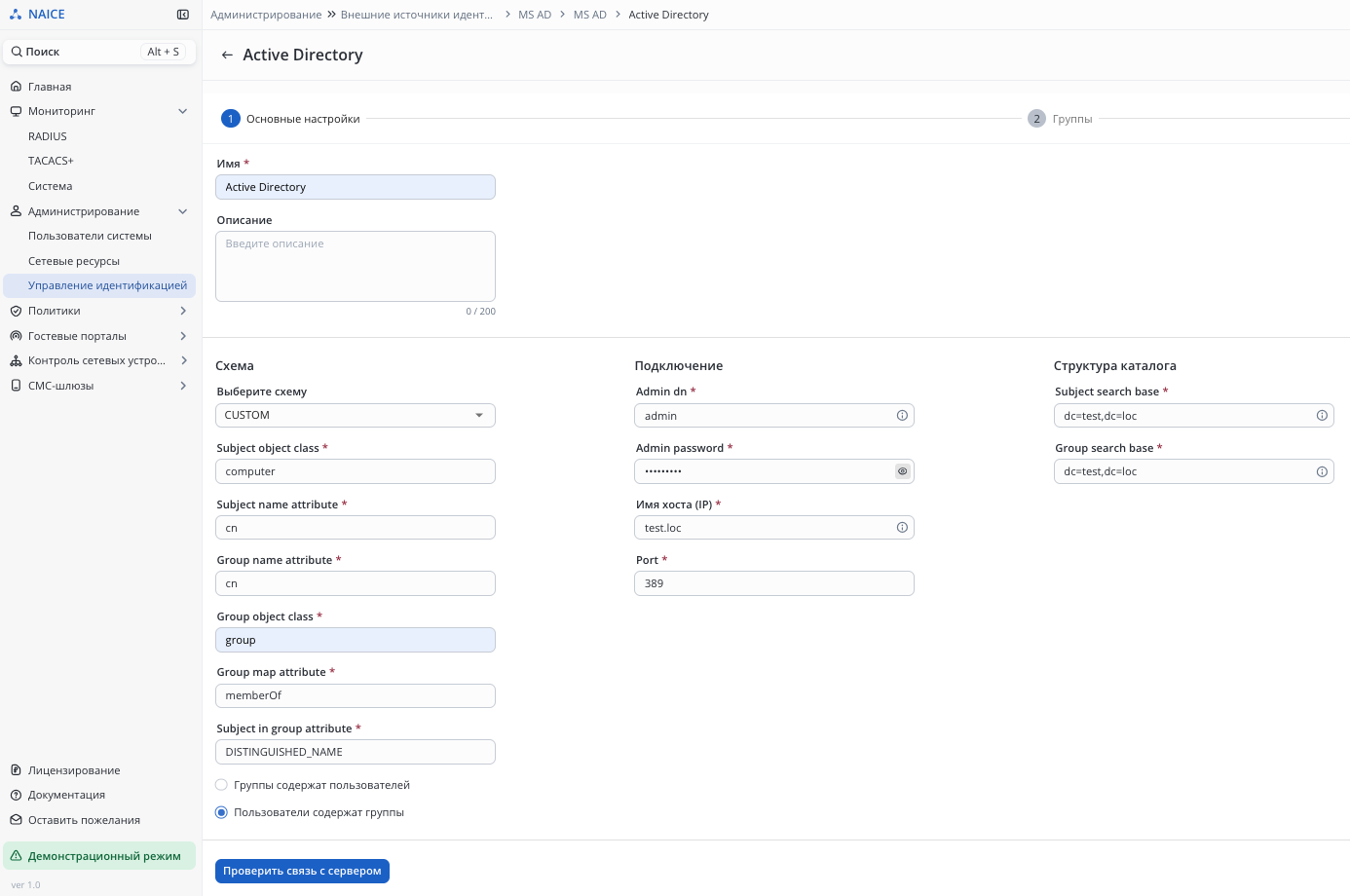Click the Port input field
This screenshot has height=896, width=1350.
(773, 583)
